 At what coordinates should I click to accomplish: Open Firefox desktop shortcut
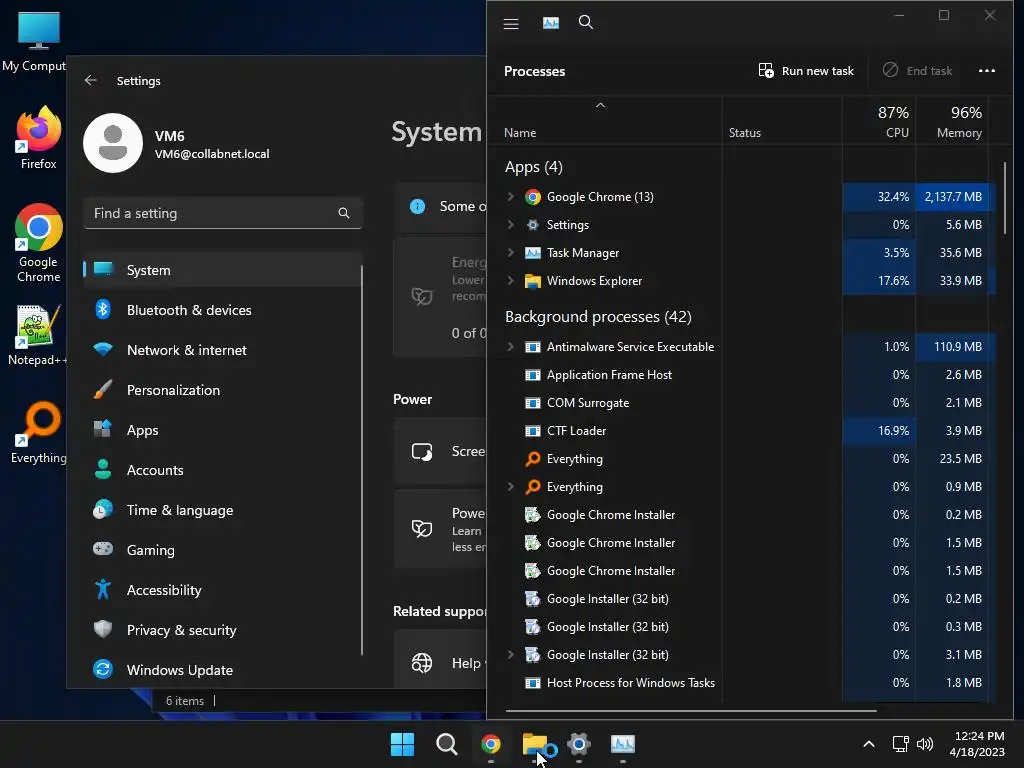point(39,138)
